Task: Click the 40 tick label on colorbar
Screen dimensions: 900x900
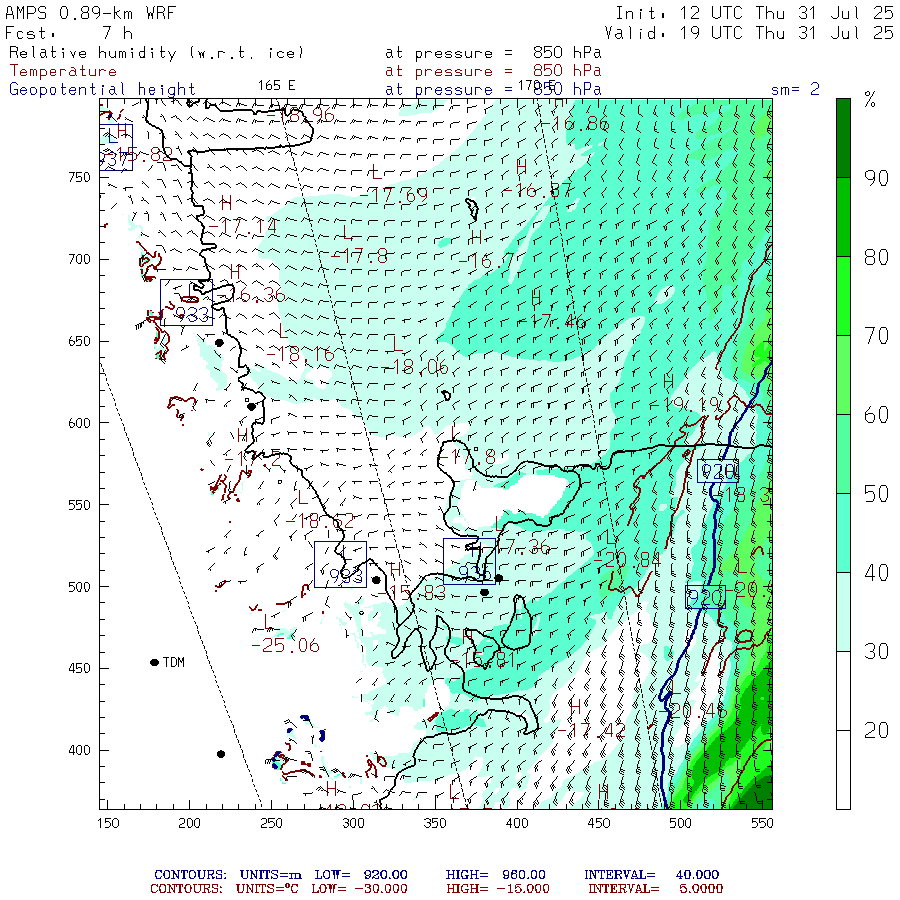Action: tap(876, 573)
